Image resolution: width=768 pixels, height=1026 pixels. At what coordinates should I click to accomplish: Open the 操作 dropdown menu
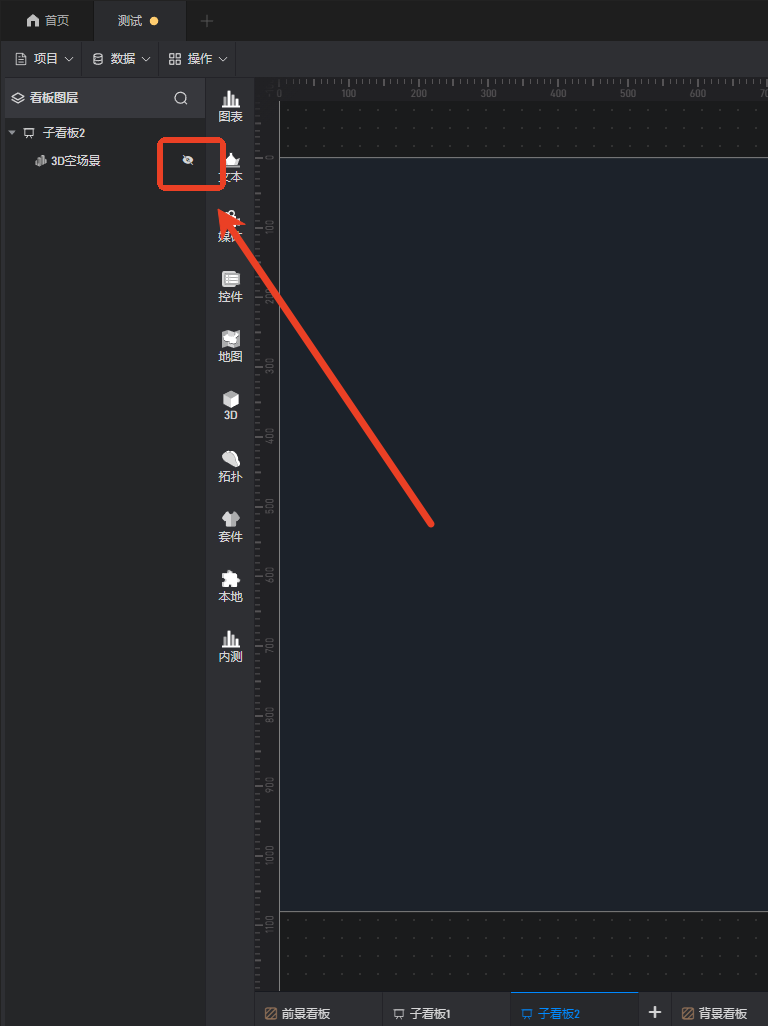coord(198,59)
